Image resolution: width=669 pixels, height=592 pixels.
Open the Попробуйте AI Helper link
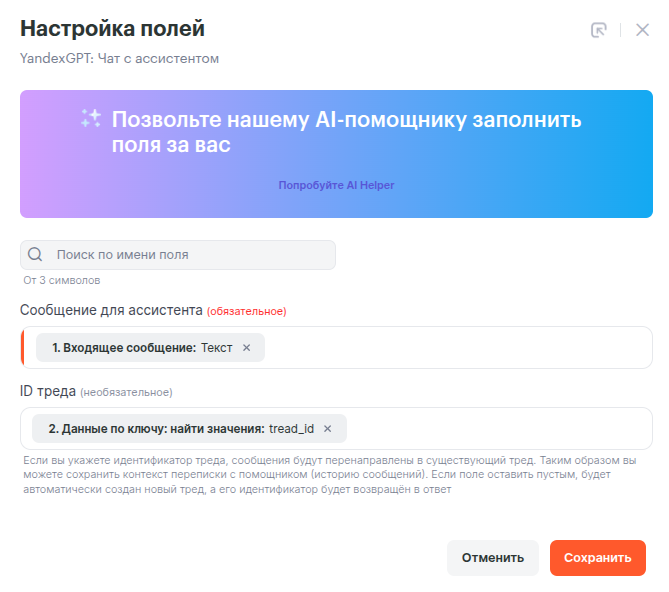point(336,185)
